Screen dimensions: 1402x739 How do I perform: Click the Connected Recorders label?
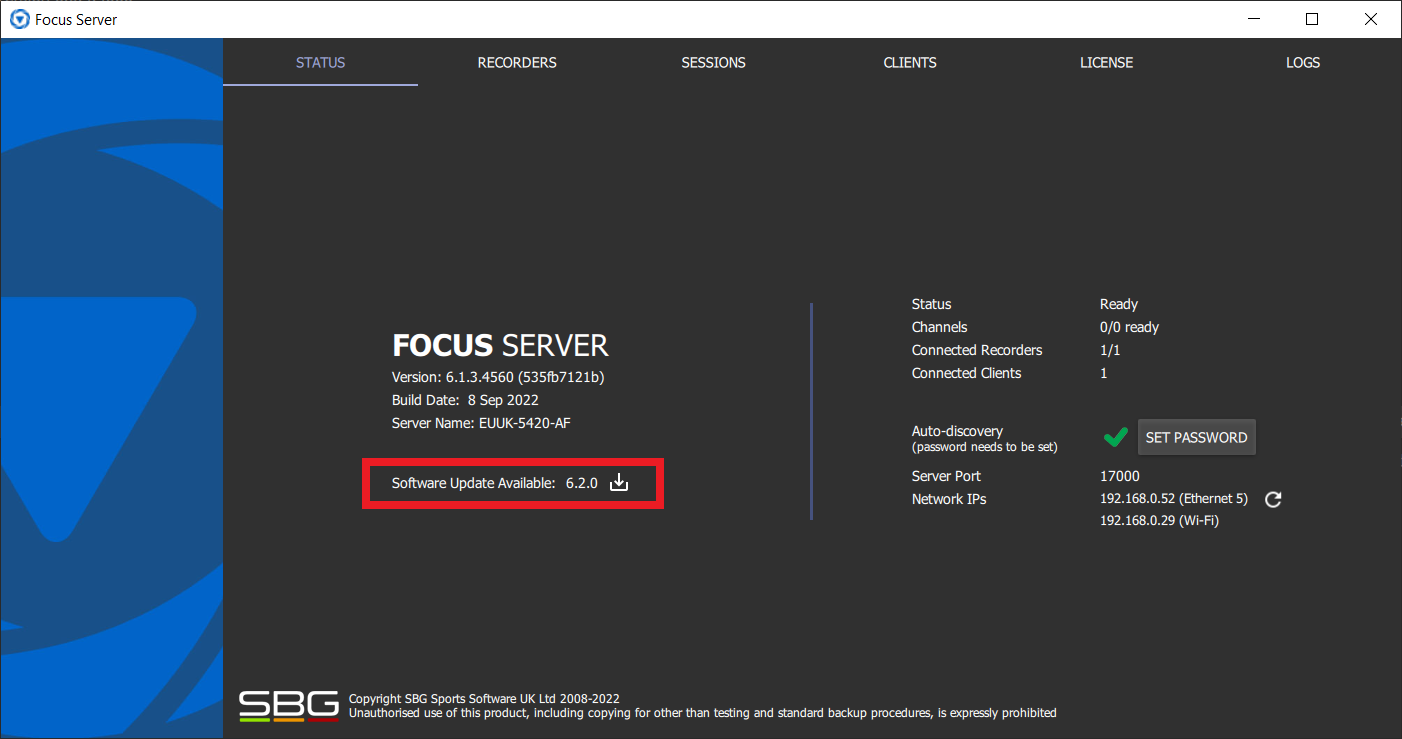[977, 350]
